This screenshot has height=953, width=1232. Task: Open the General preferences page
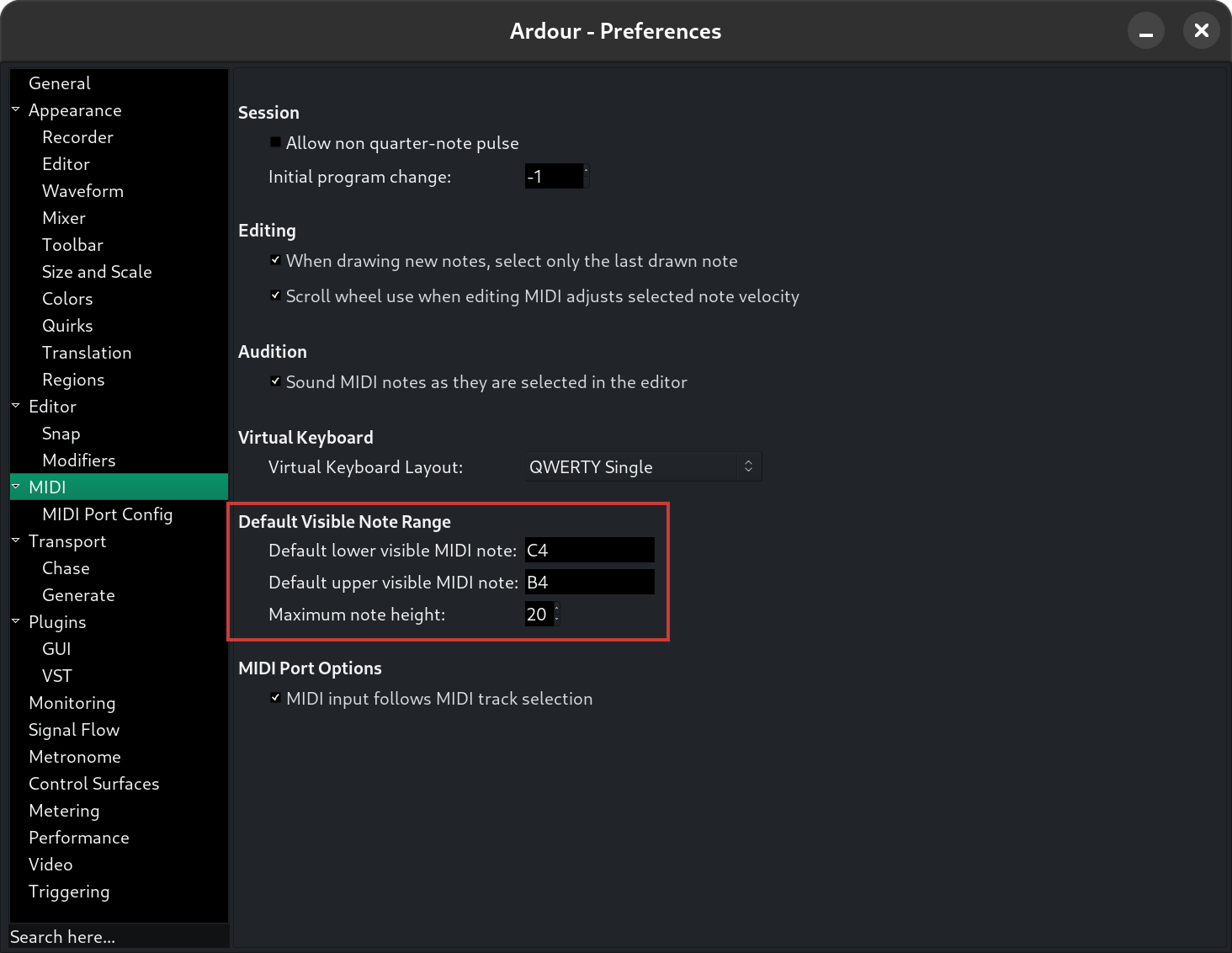pyautogui.click(x=59, y=83)
